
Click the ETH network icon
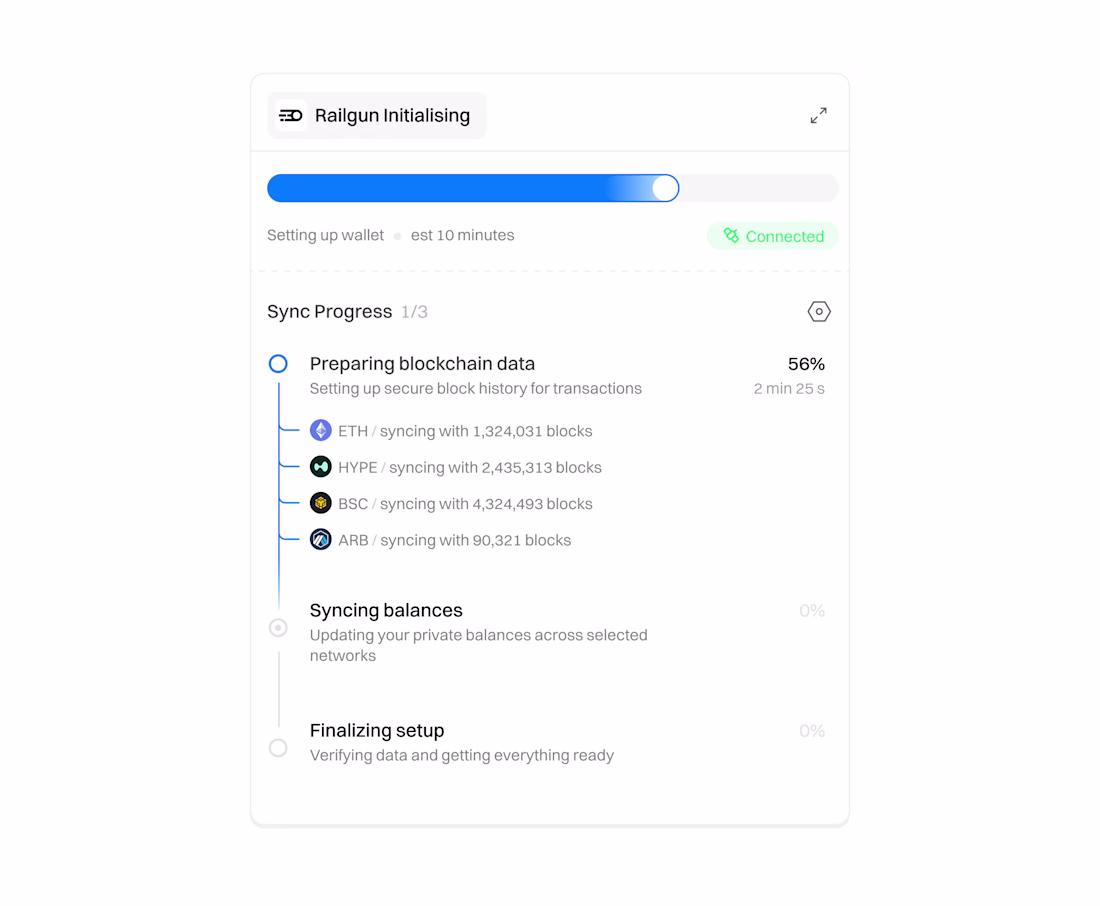pyautogui.click(x=320, y=431)
